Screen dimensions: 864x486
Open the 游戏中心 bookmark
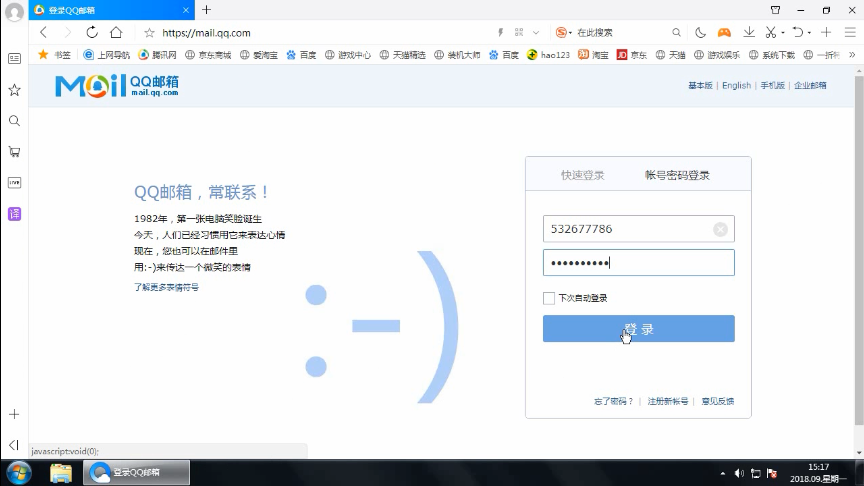coord(348,55)
